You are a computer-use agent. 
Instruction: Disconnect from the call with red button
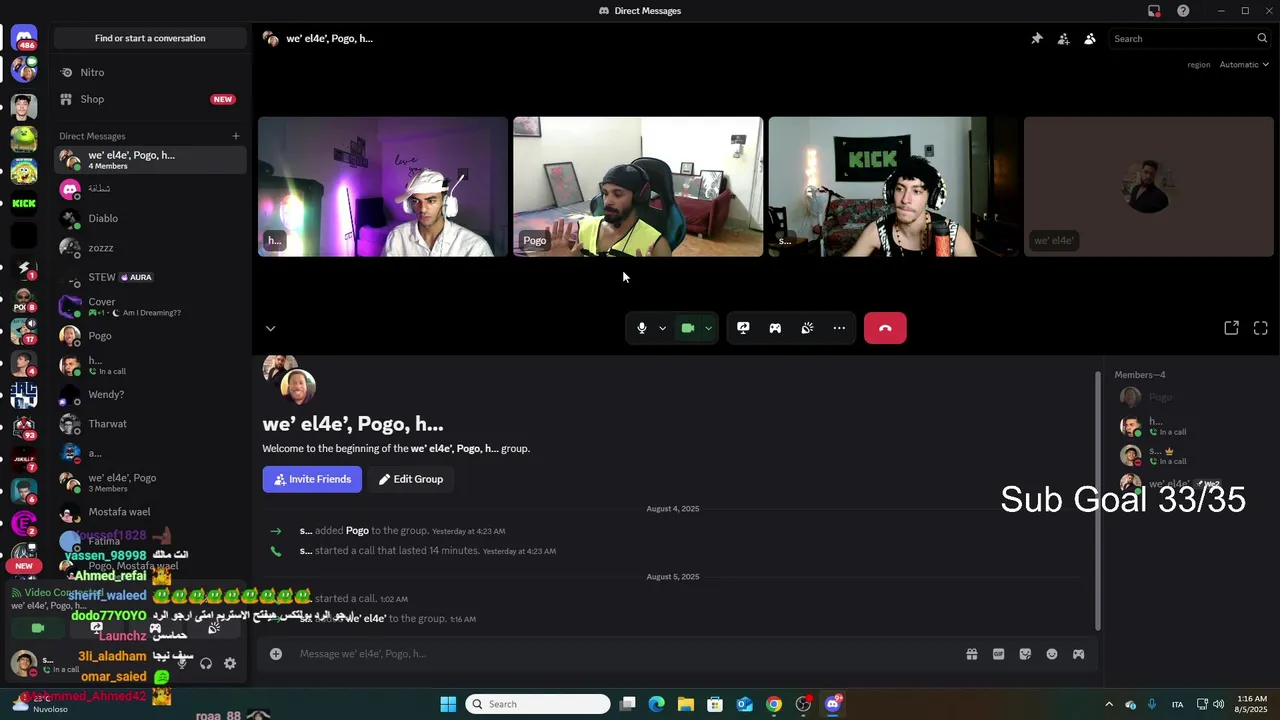[885, 328]
